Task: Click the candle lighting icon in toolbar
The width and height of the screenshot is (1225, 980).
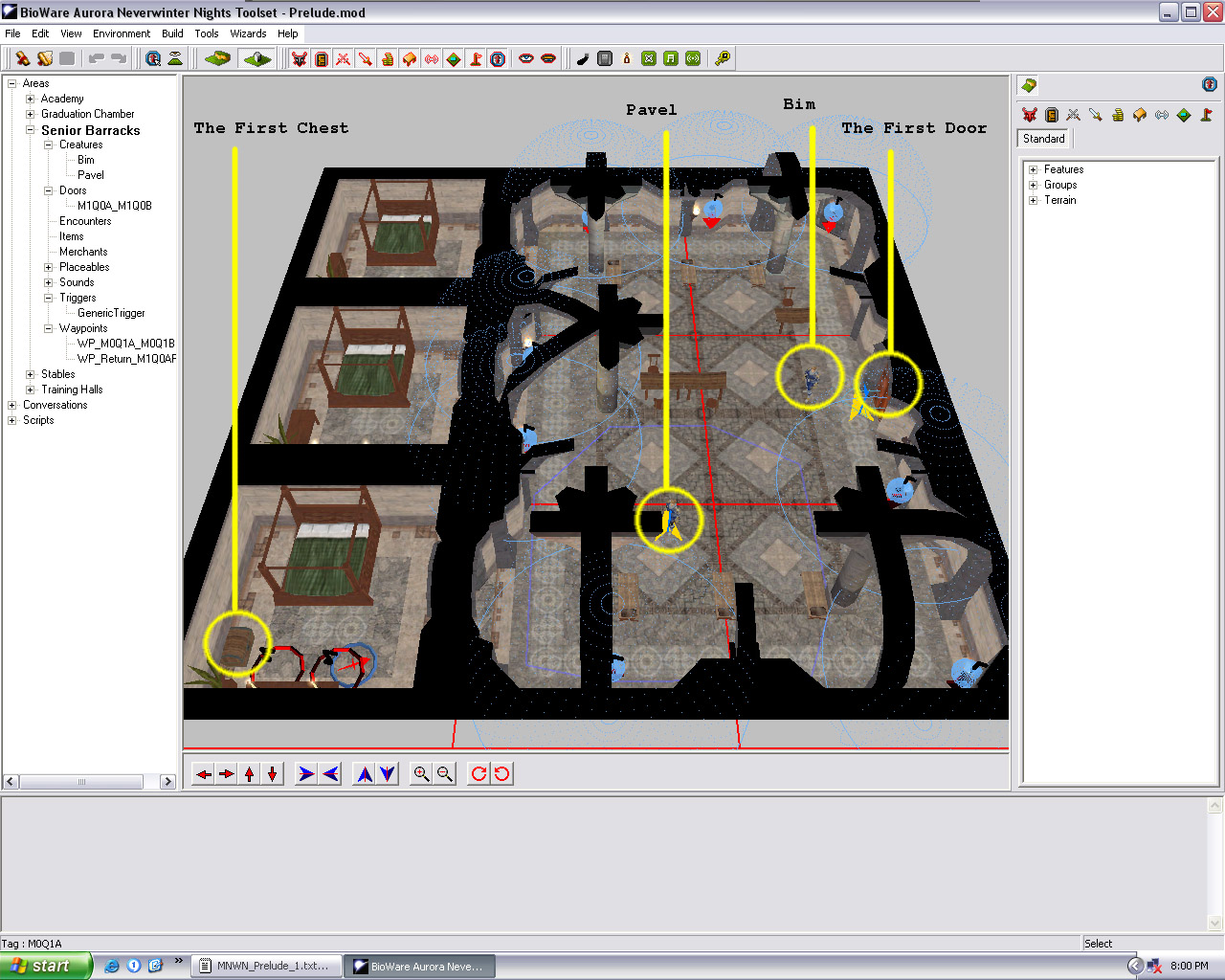Action: click(627, 58)
